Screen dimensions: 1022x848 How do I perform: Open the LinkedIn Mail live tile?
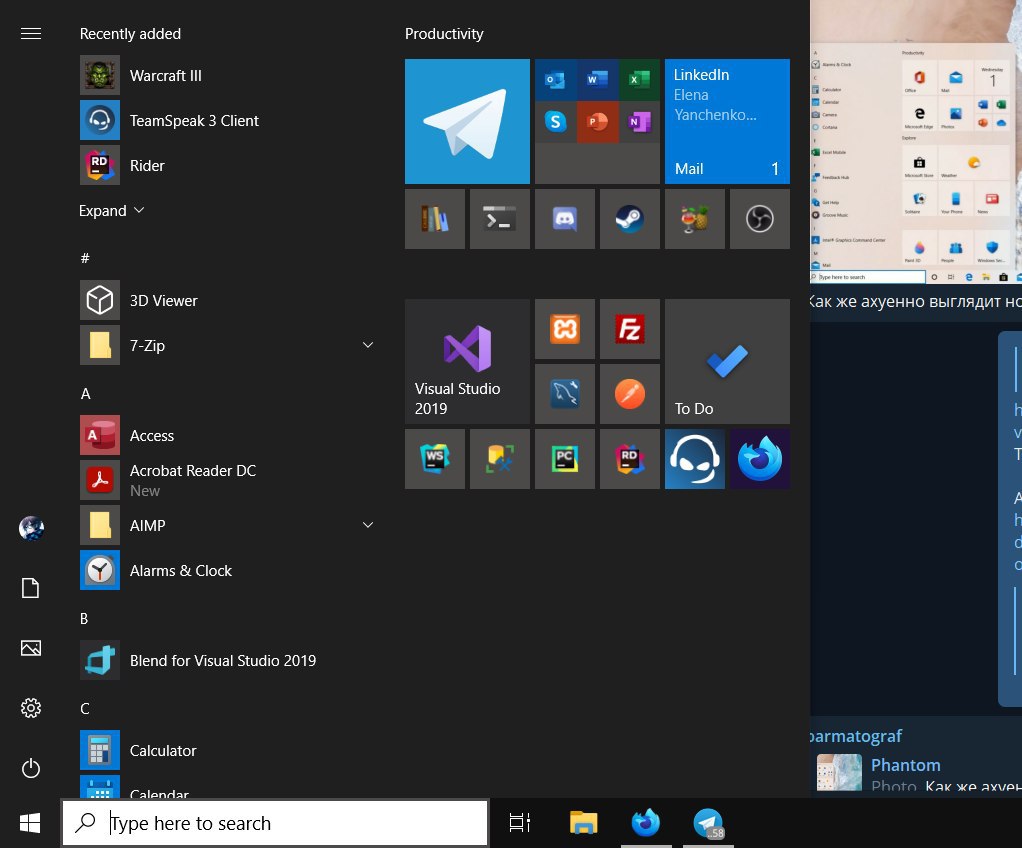click(727, 121)
